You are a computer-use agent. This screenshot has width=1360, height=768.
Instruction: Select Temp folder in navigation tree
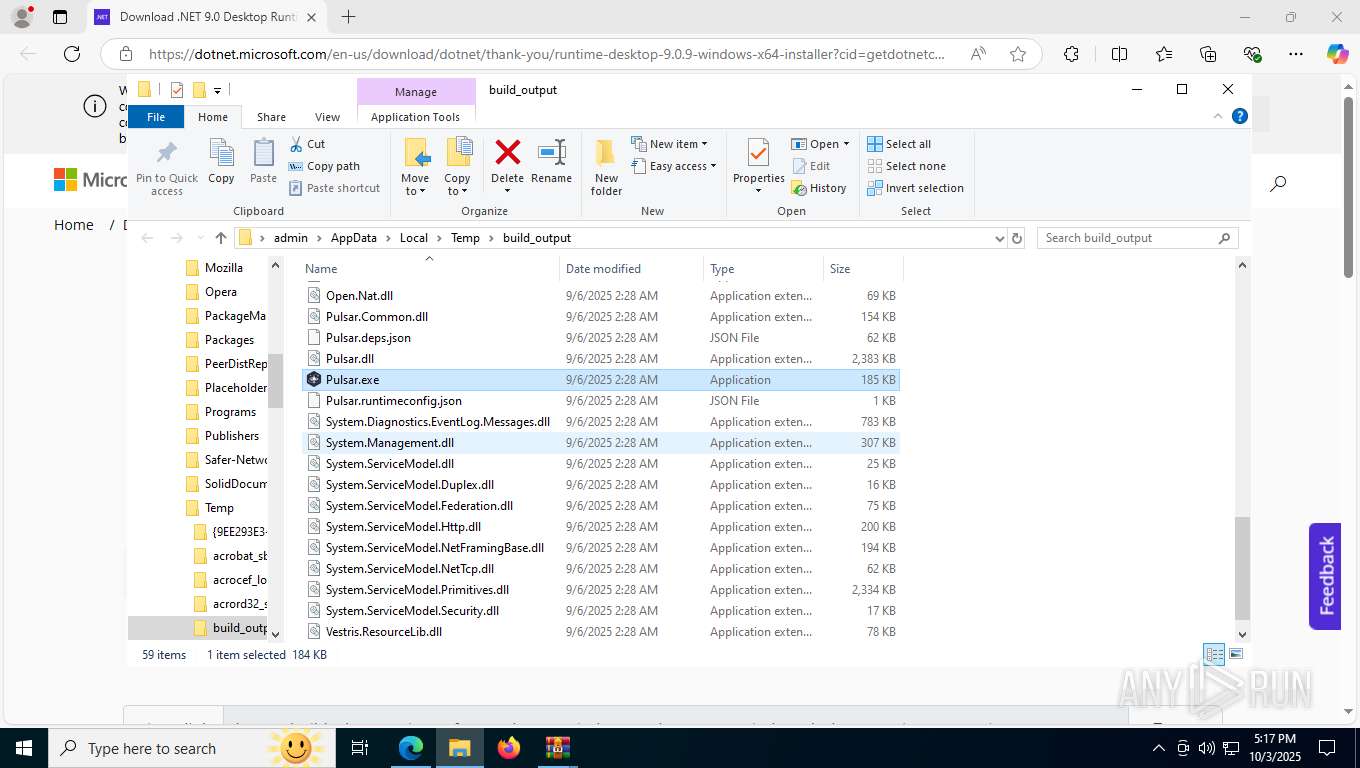pos(219,507)
